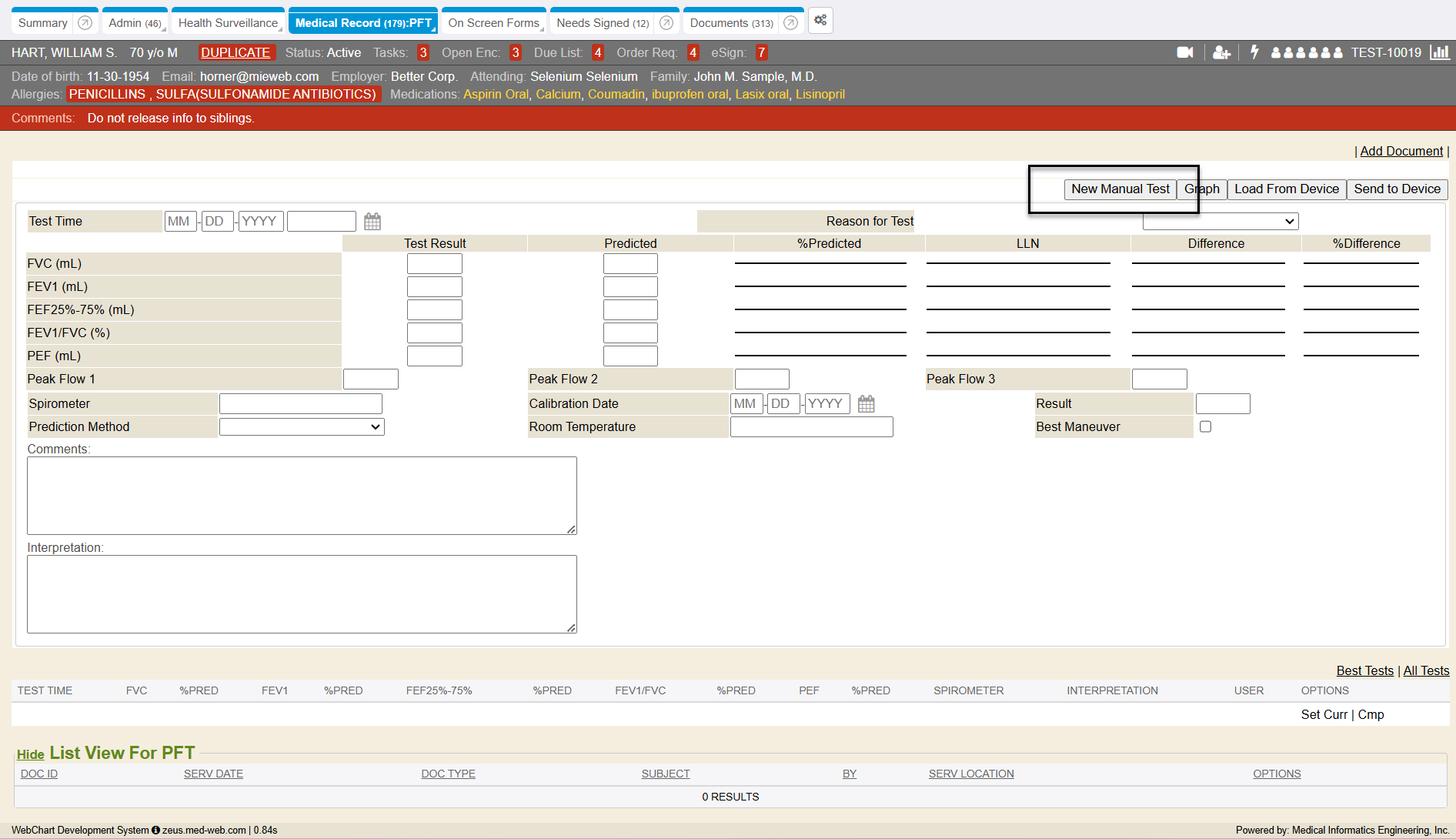Open the Test Time calendar picker
The image size is (1456, 839).
pyautogui.click(x=372, y=222)
